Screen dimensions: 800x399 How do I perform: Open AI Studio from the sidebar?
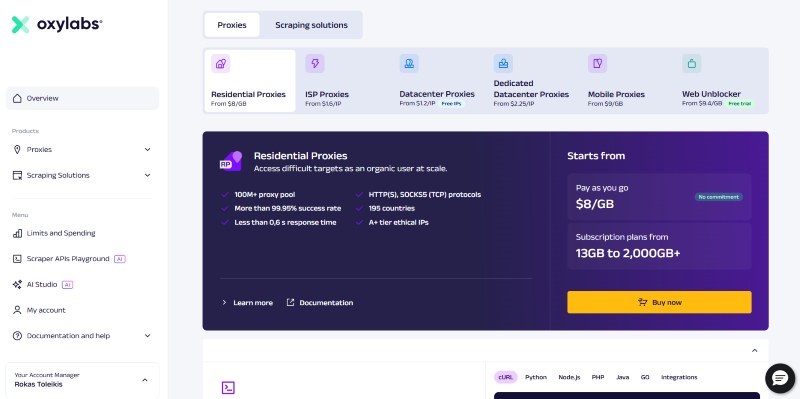coord(42,285)
